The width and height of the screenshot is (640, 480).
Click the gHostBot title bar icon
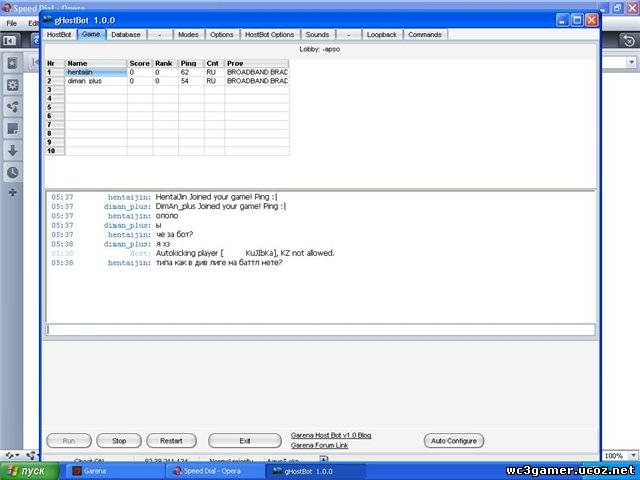tap(48, 20)
